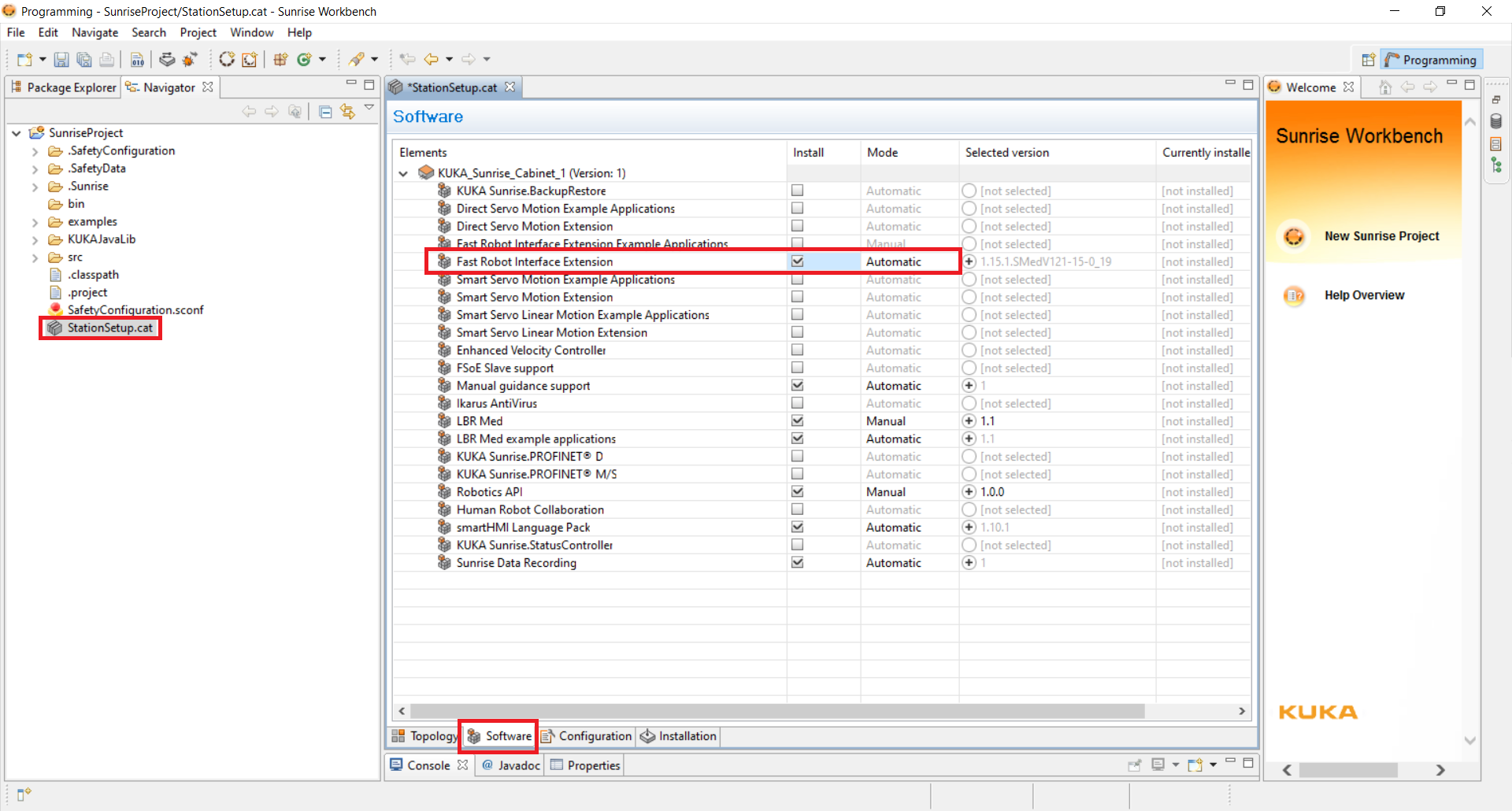1512x811 pixels.
Task: Click the yellow Back navigation arrow
Action: tap(432, 59)
